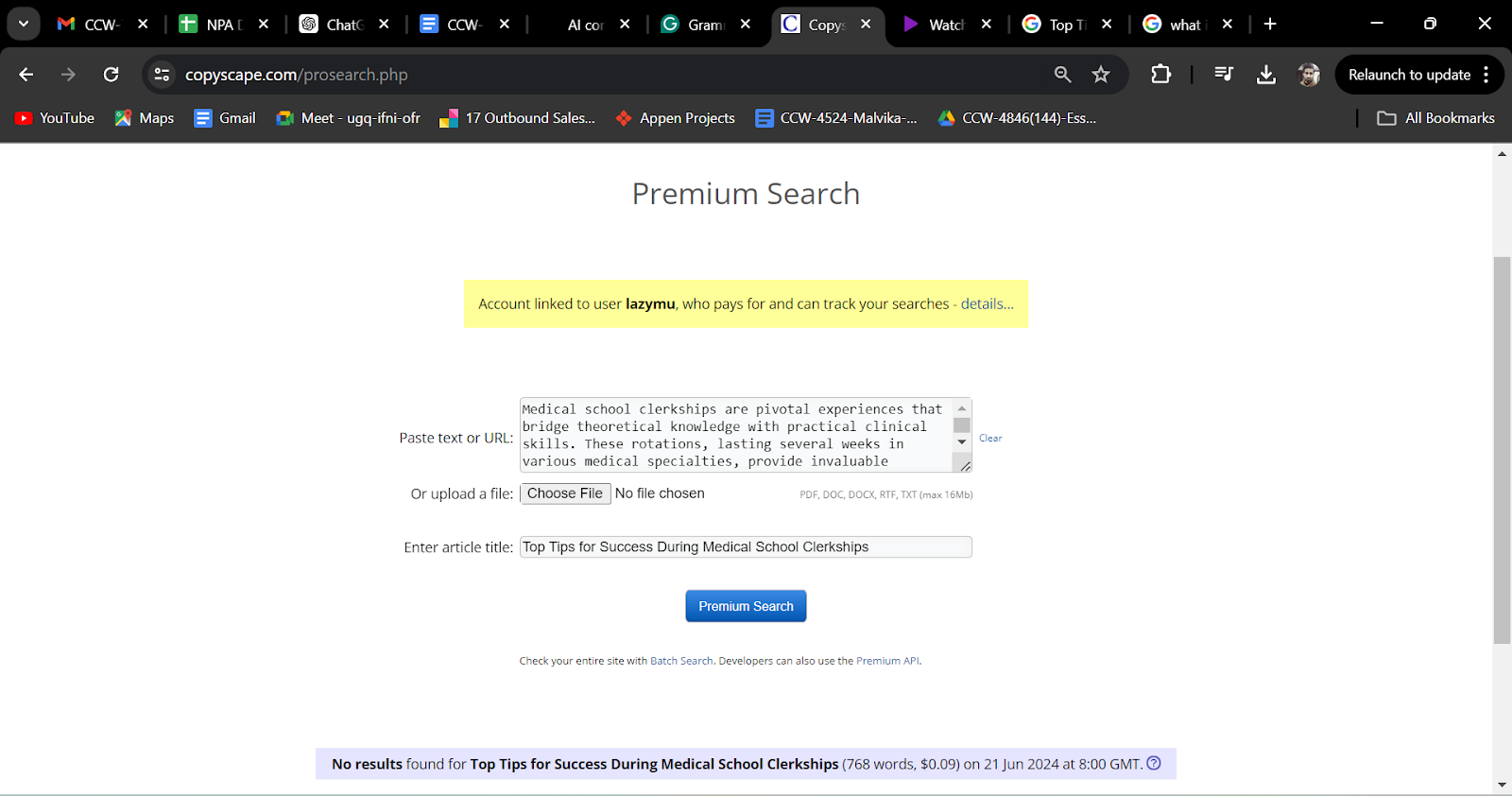Click the text box resize grip
Screen dimensions: 1512x796
click(964, 464)
